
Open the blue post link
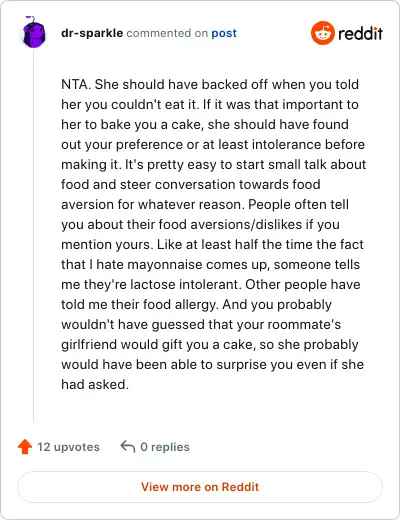(224, 33)
